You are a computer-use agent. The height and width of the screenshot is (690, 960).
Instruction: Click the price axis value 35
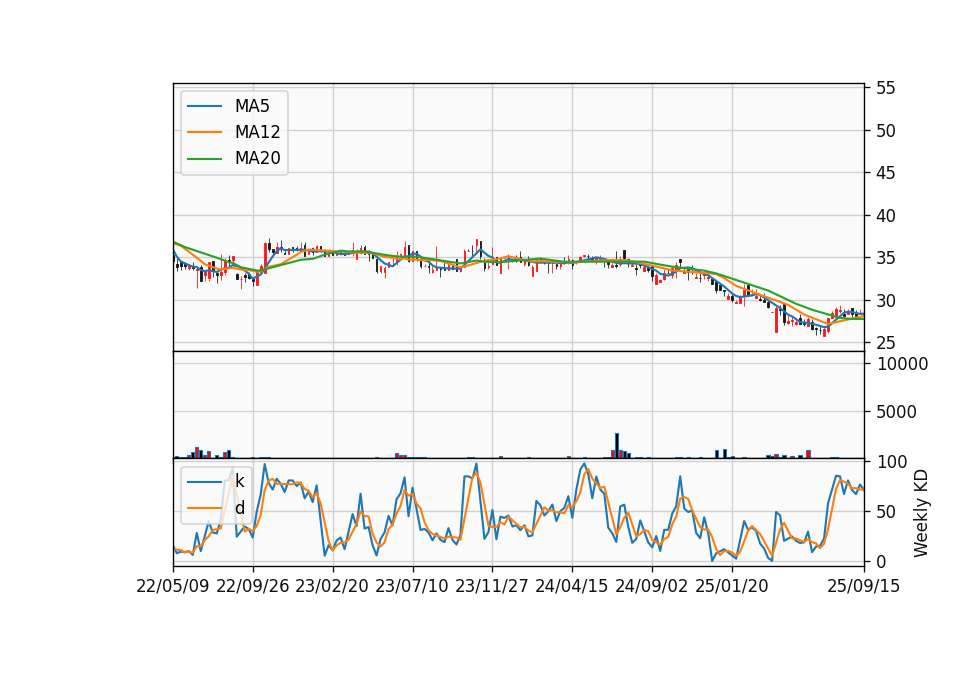[x=885, y=258]
